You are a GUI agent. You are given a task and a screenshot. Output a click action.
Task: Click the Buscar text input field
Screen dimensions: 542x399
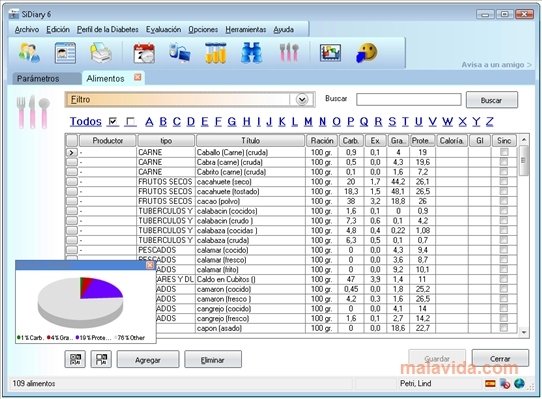[409, 100]
